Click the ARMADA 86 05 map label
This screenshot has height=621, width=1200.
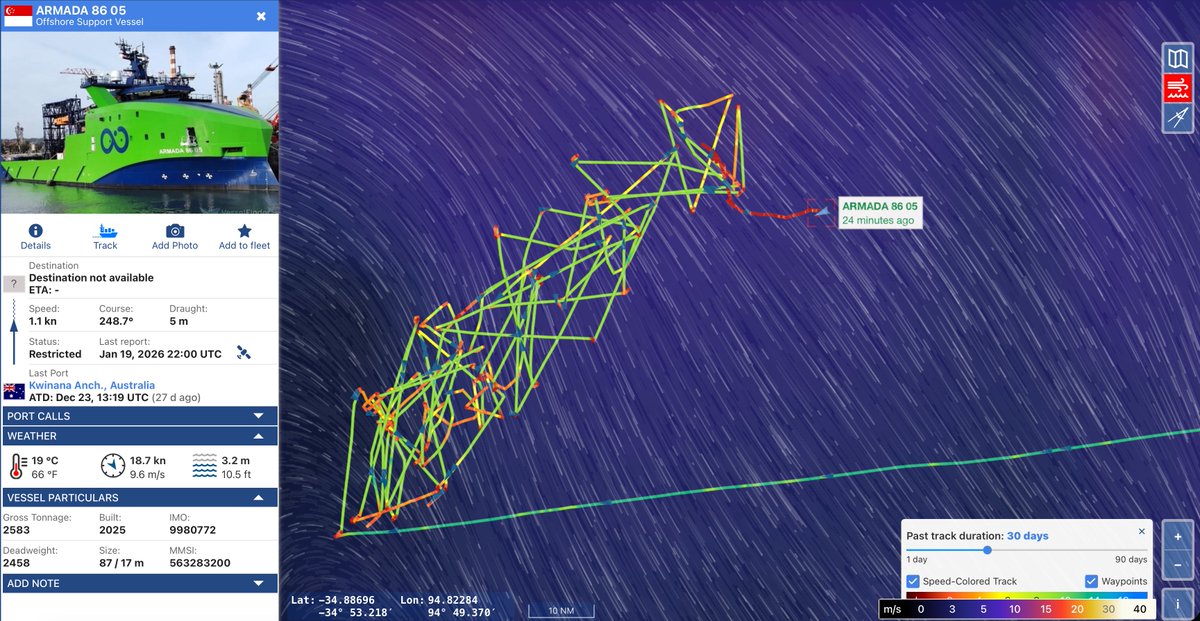pyautogui.click(x=879, y=213)
